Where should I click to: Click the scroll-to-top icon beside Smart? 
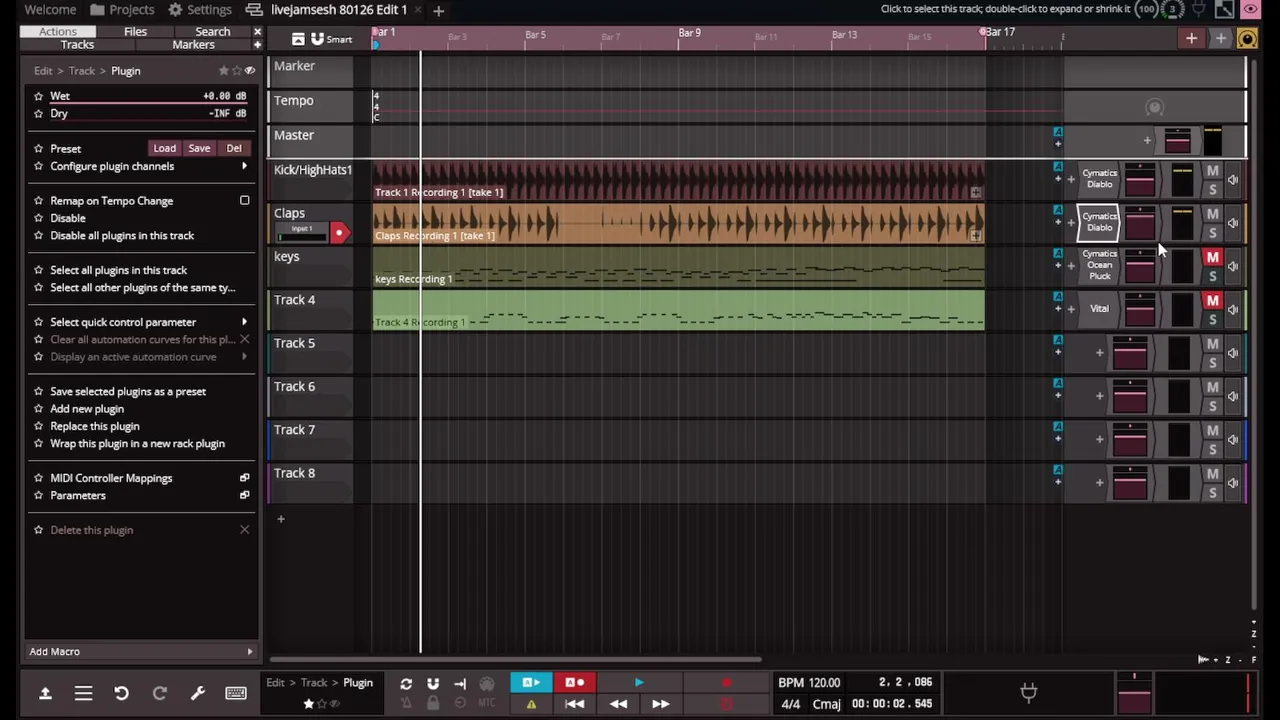298,39
